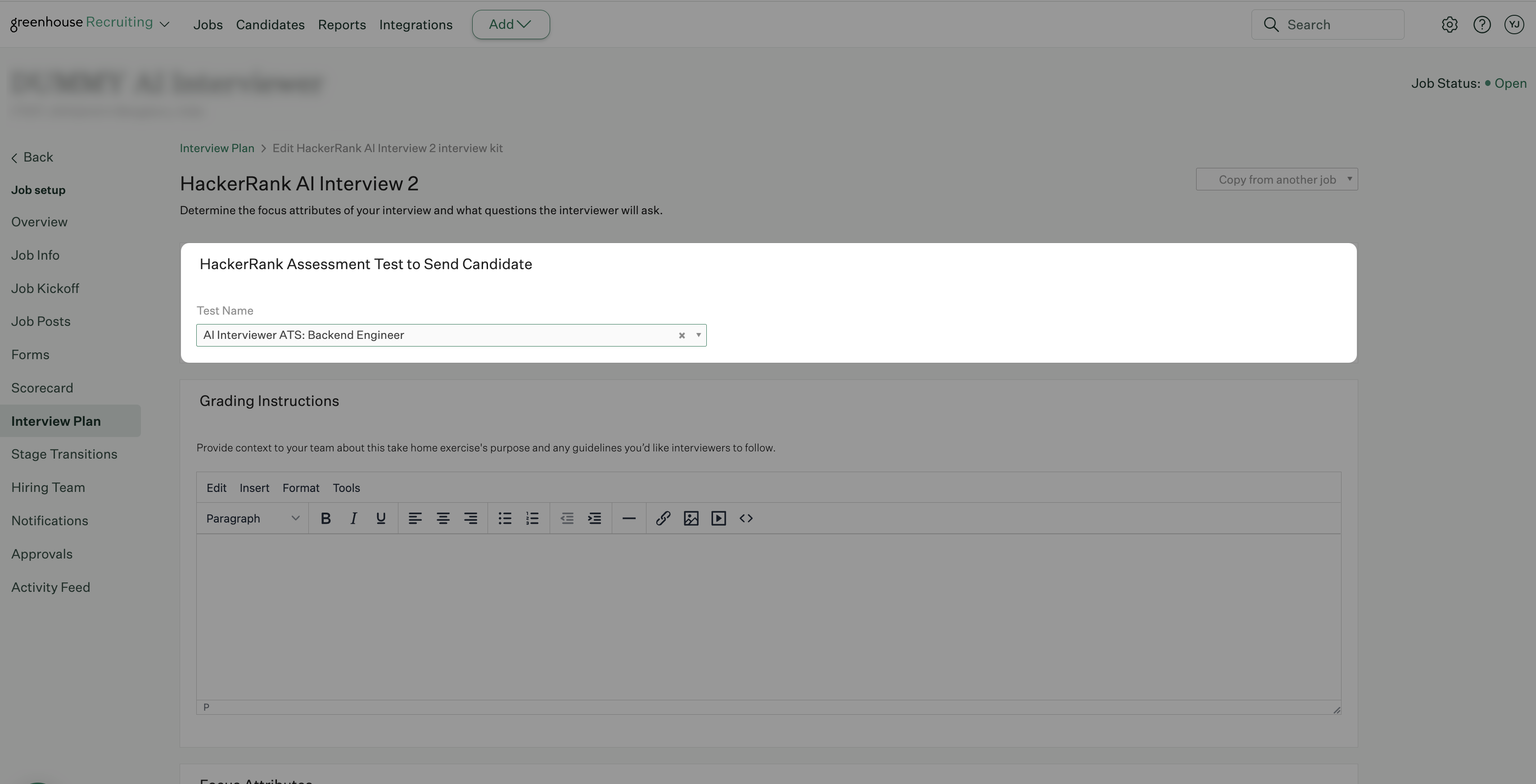This screenshot has height=784, width=1536.
Task: Insert an image into instructions
Action: tap(691, 518)
